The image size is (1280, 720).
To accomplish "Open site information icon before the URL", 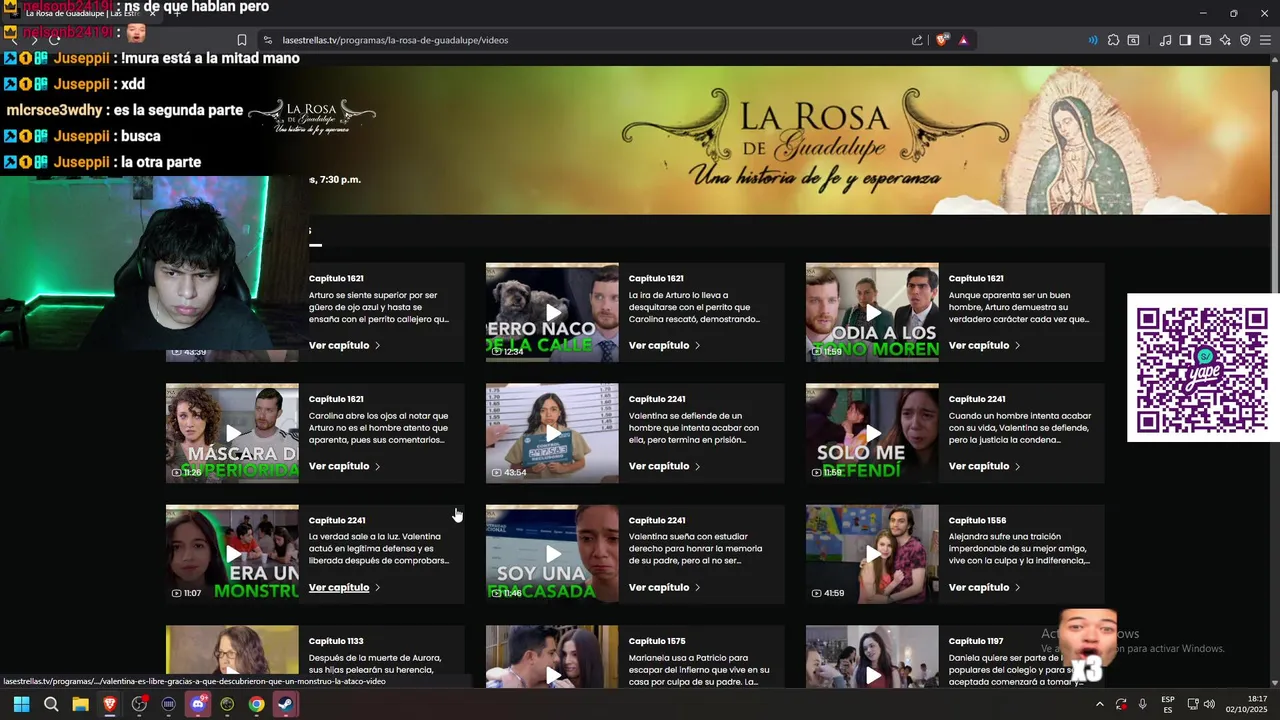I will 267,40.
